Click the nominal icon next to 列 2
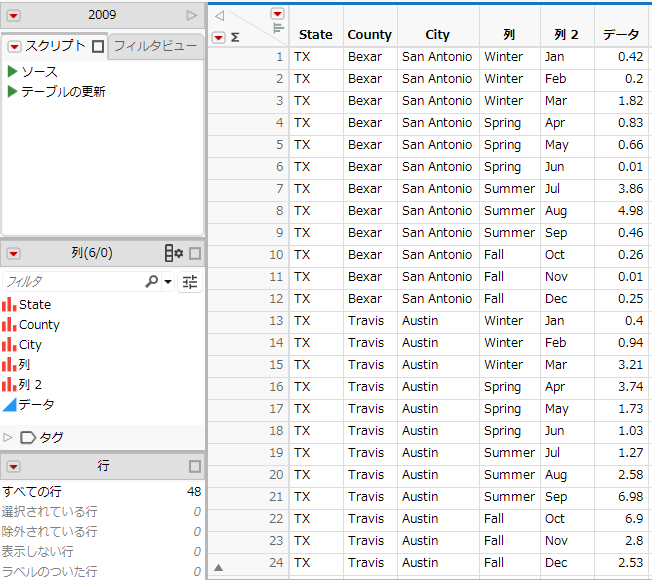The width and height of the screenshot is (652, 580). coord(9,385)
